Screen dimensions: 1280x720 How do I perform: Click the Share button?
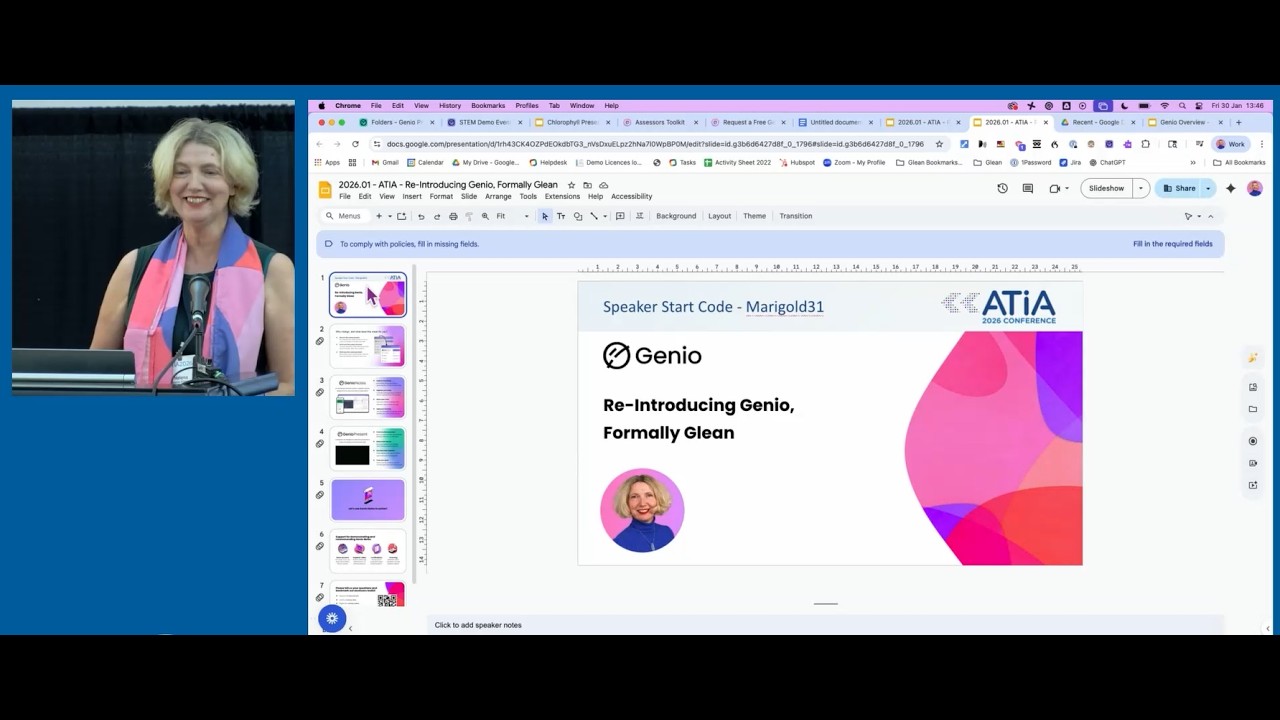(x=1179, y=188)
